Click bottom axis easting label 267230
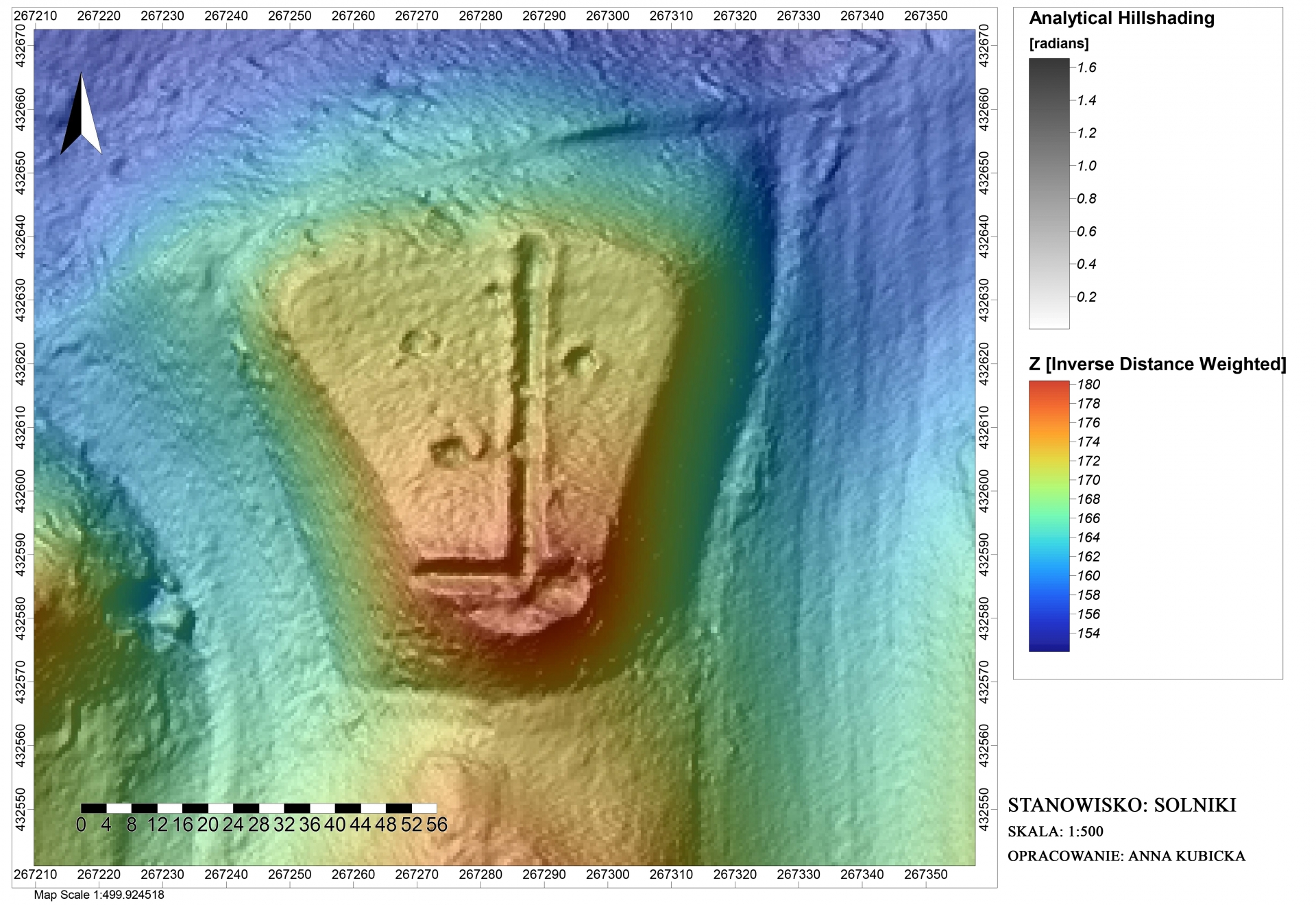Viewport: 1316px width, 905px height. [162, 875]
